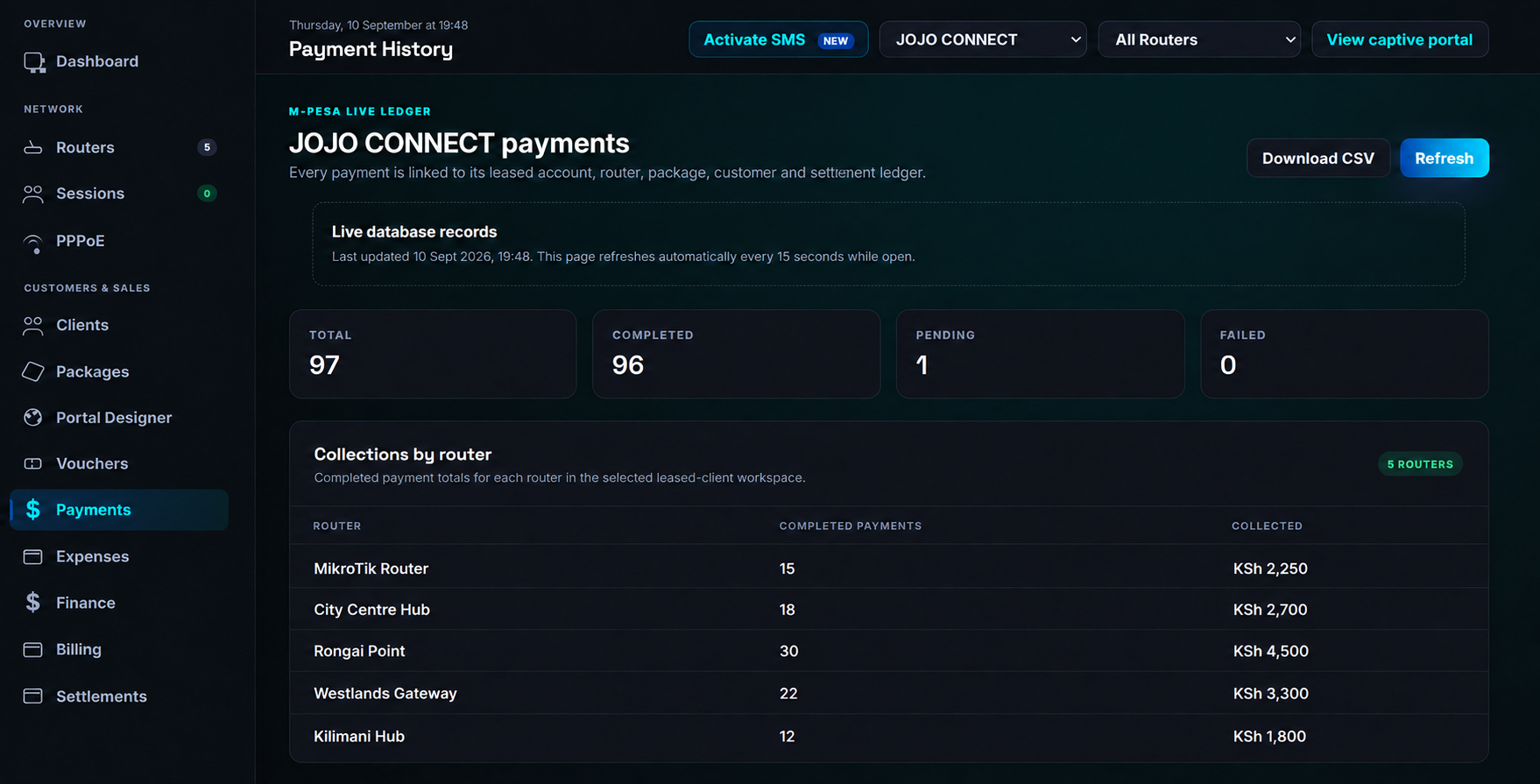This screenshot has width=1540, height=784.
Task: Click the 5 ROUTERS badge
Action: (x=1420, y=464)
